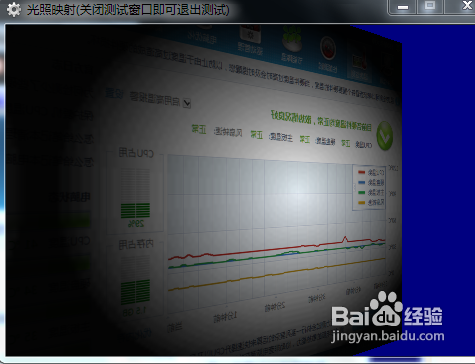Click the red swatch in the chart legend

362,172
